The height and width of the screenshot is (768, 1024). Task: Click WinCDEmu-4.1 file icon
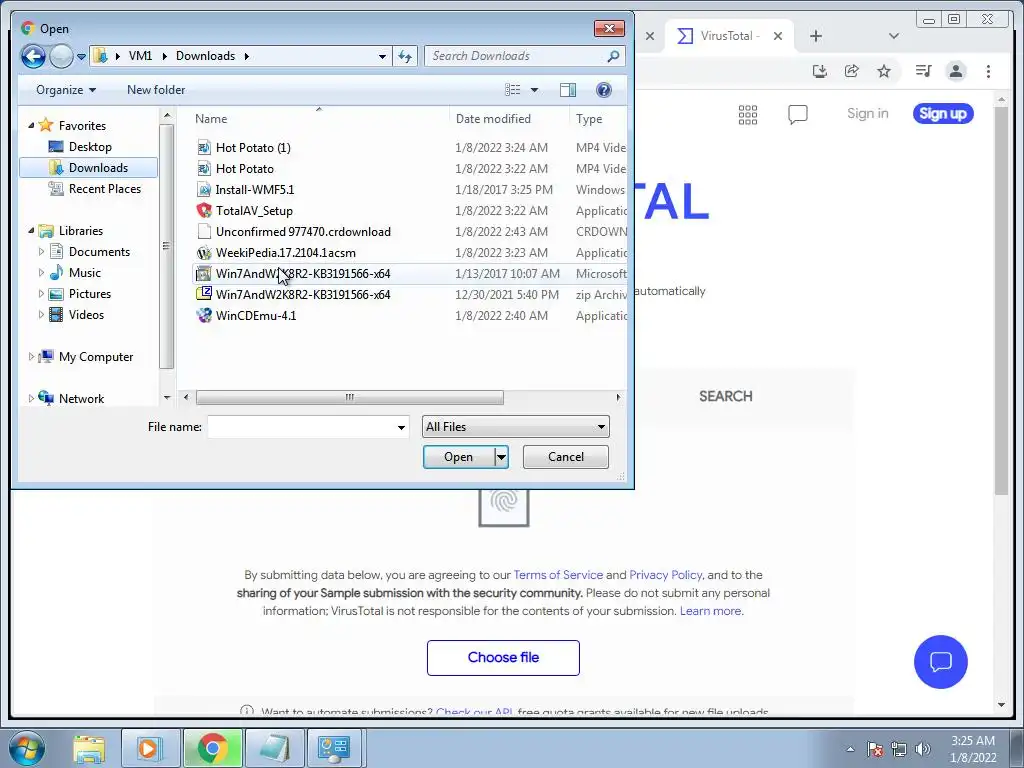click(x=204, y=315)
